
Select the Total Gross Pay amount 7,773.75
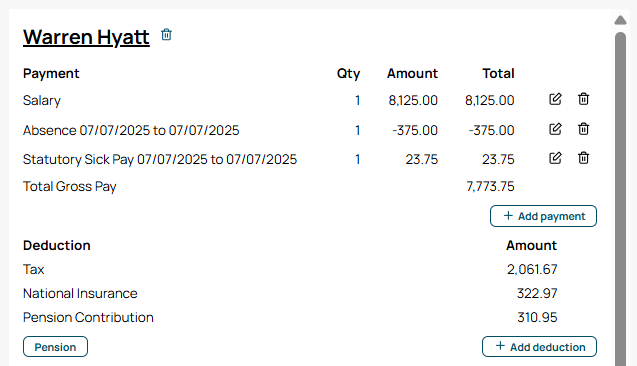tap(490, 186)
